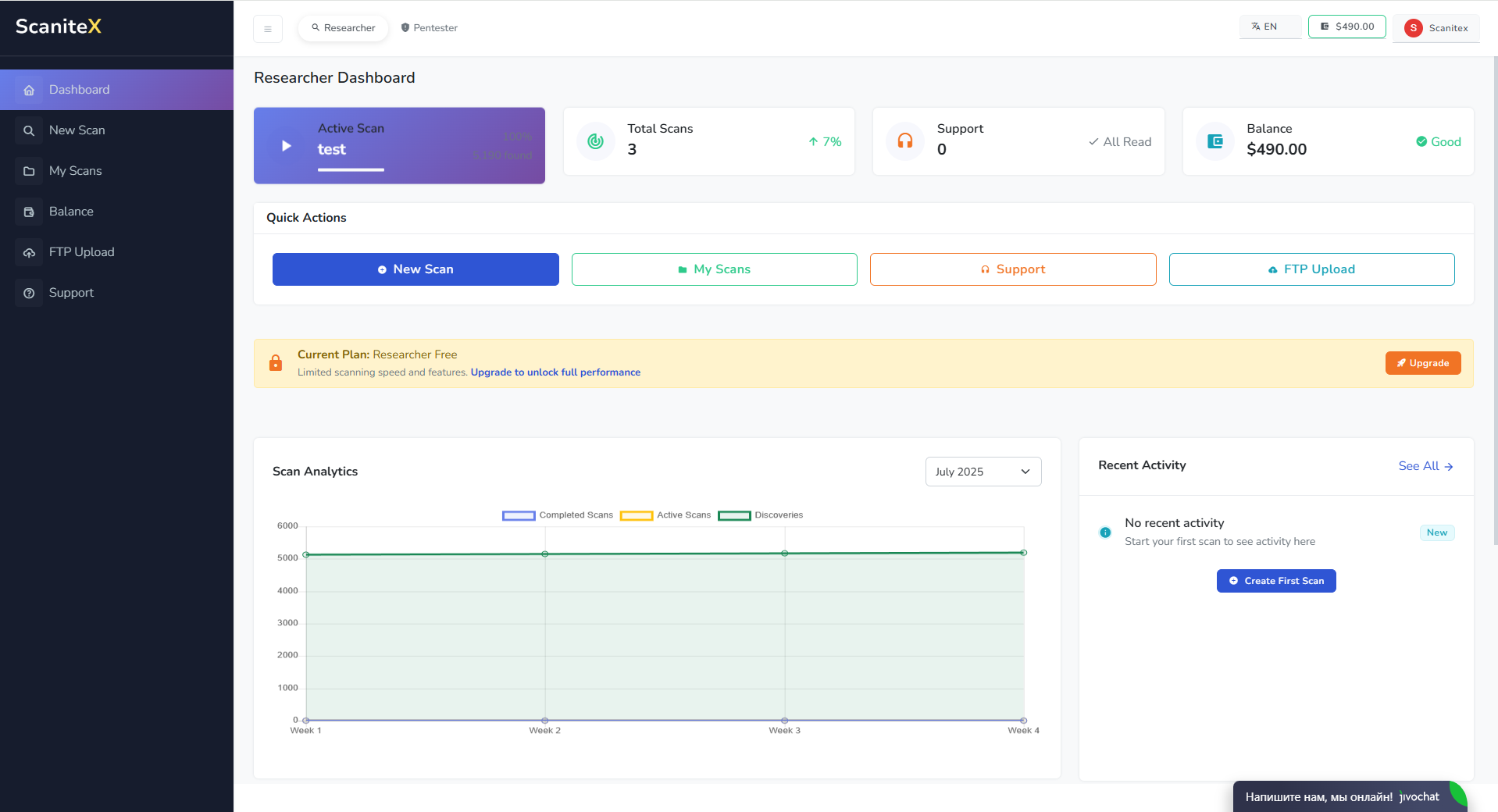The height and width of the screenshot is (812, 1498).
Task: Click the green Good checkmark icon
Action: pos(1421,141)
